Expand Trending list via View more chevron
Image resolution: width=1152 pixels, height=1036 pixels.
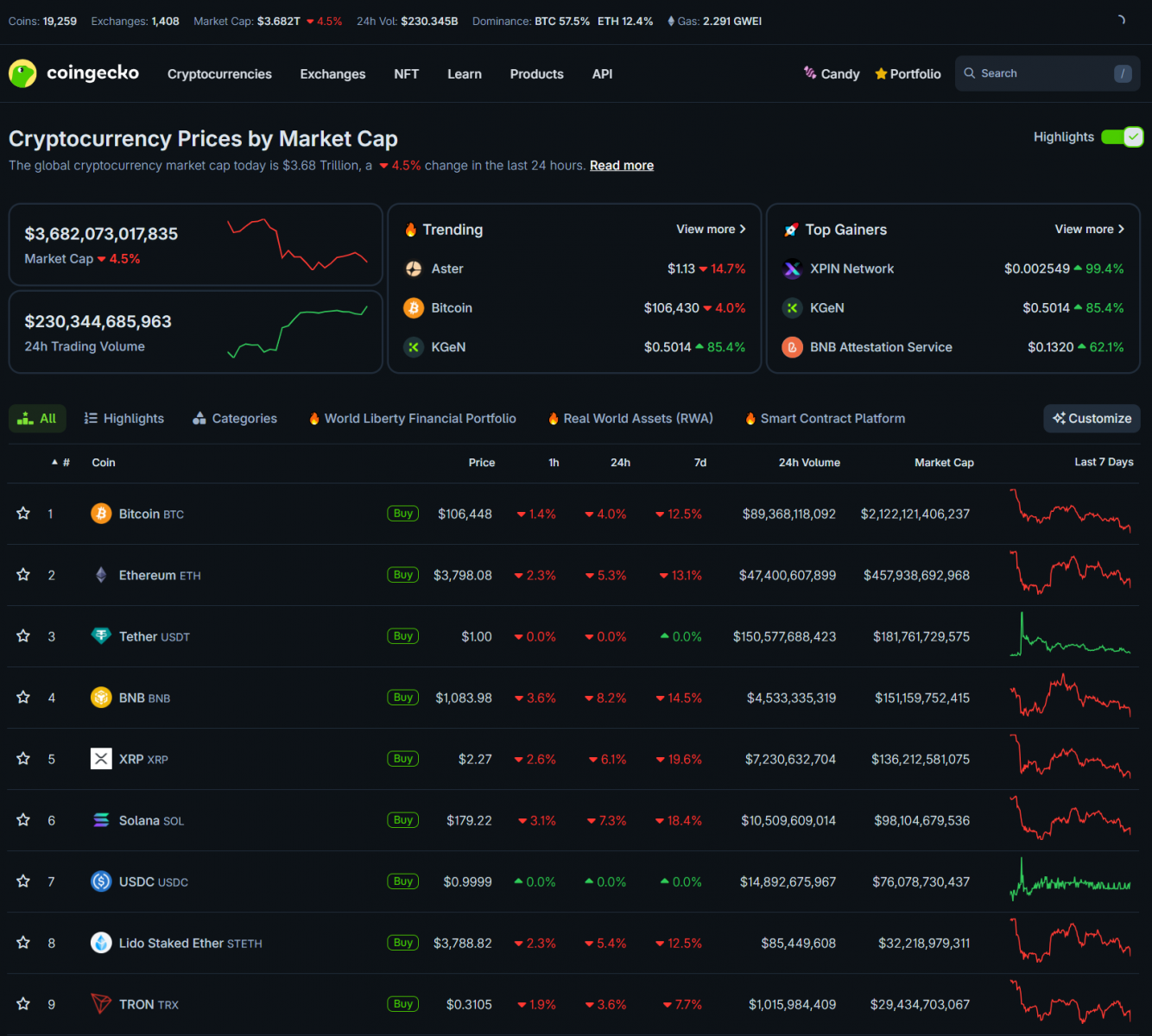click(741, 229)
